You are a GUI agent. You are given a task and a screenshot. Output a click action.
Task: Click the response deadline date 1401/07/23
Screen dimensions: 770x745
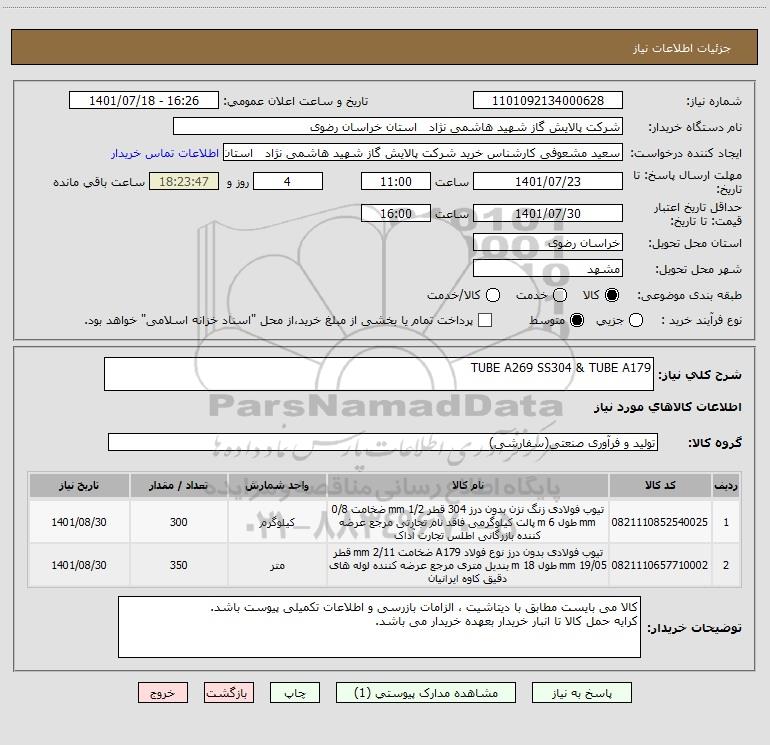point(548,181)
